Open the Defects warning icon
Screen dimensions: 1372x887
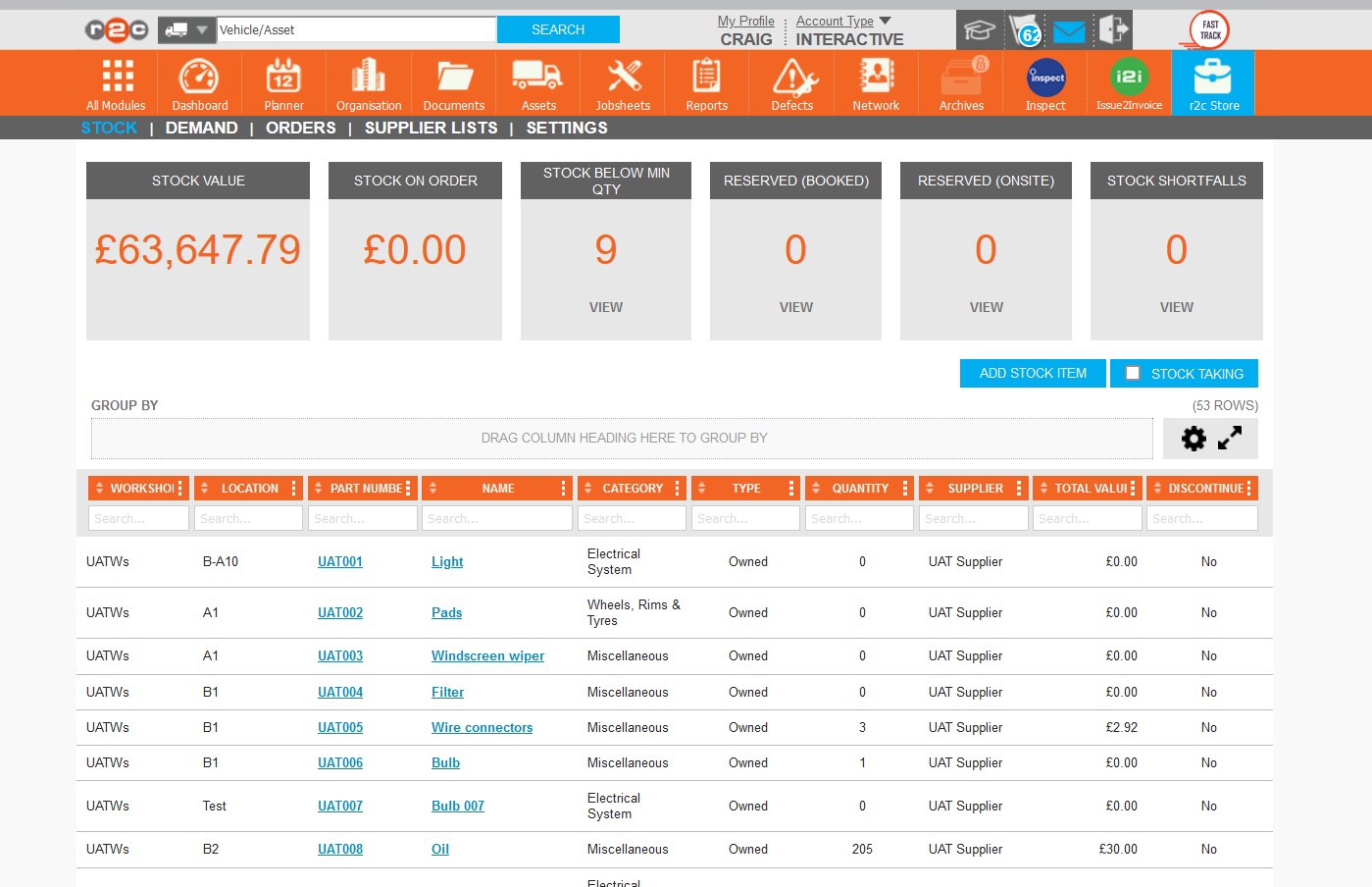coord(792,78)
